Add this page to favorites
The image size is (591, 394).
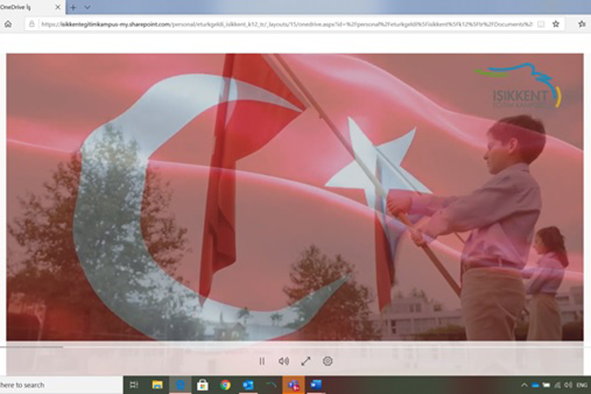point(556,24)
